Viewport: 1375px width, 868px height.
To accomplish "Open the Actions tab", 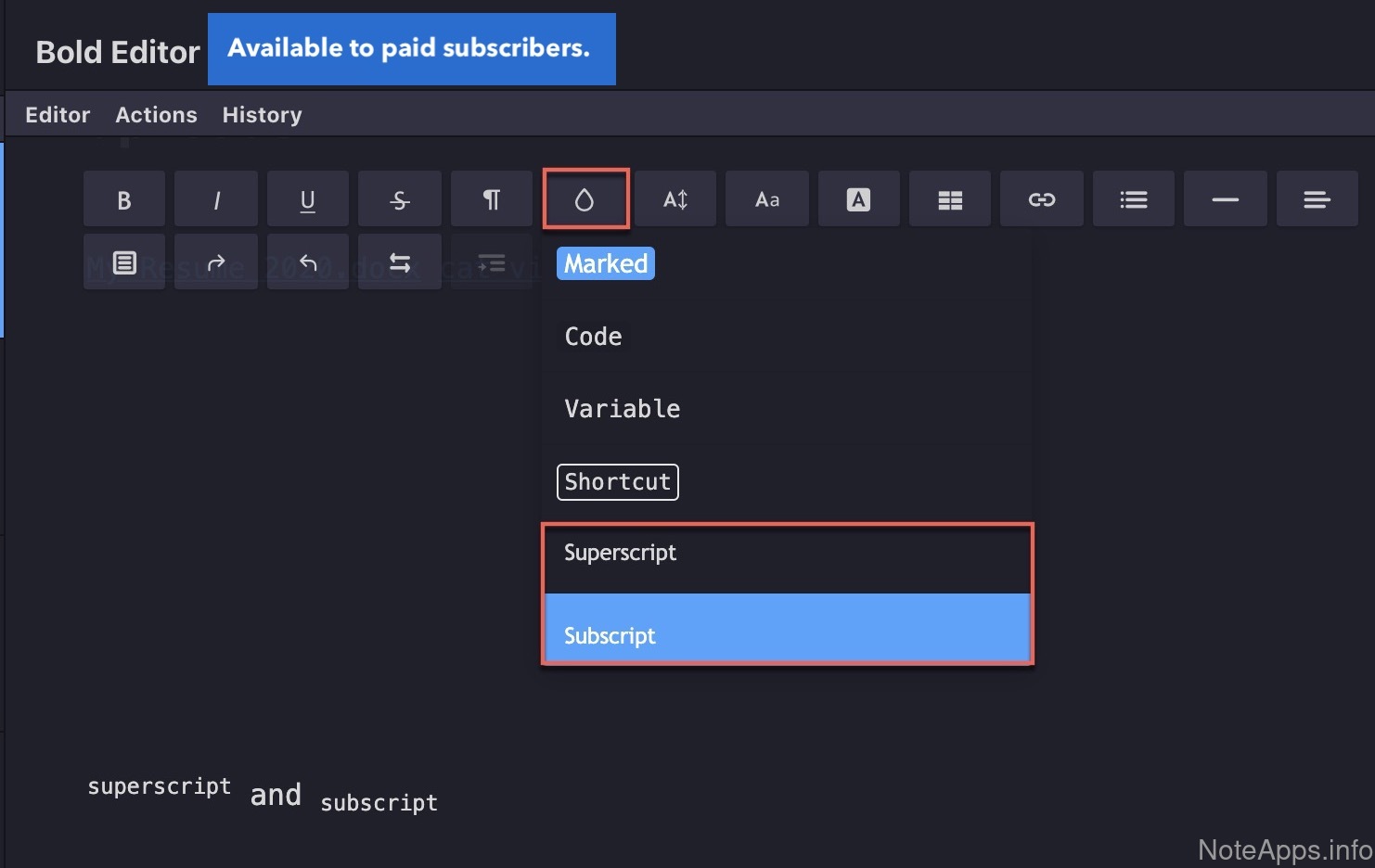I will 156,115.
